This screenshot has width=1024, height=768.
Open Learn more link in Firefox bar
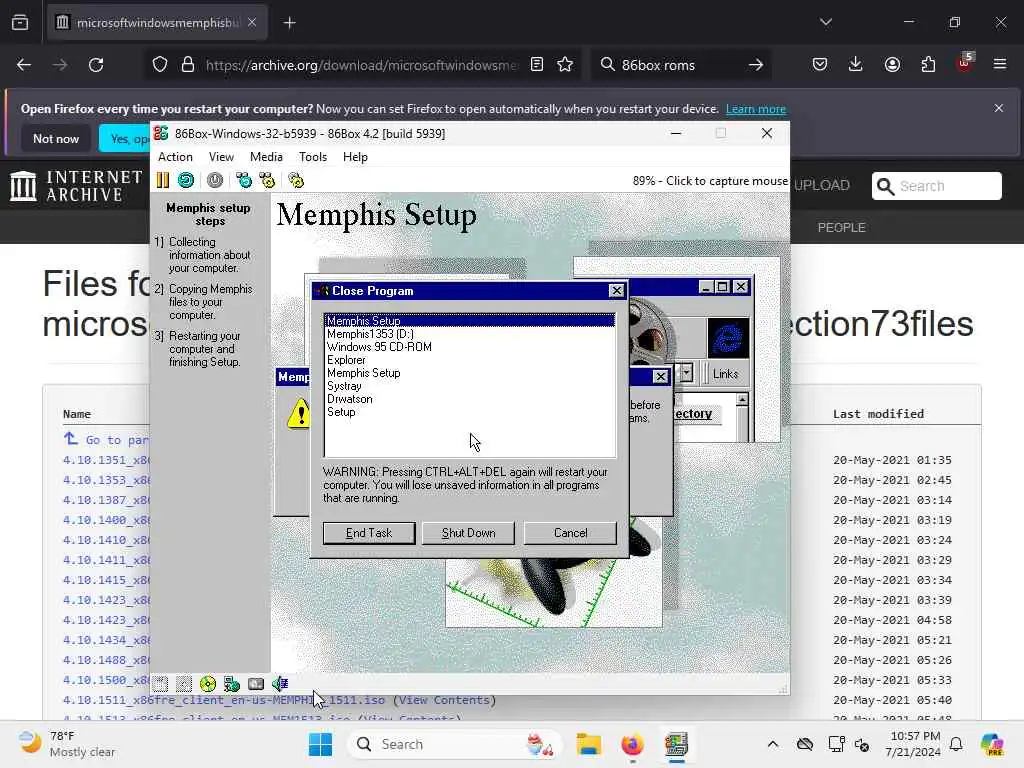[756, 109]
